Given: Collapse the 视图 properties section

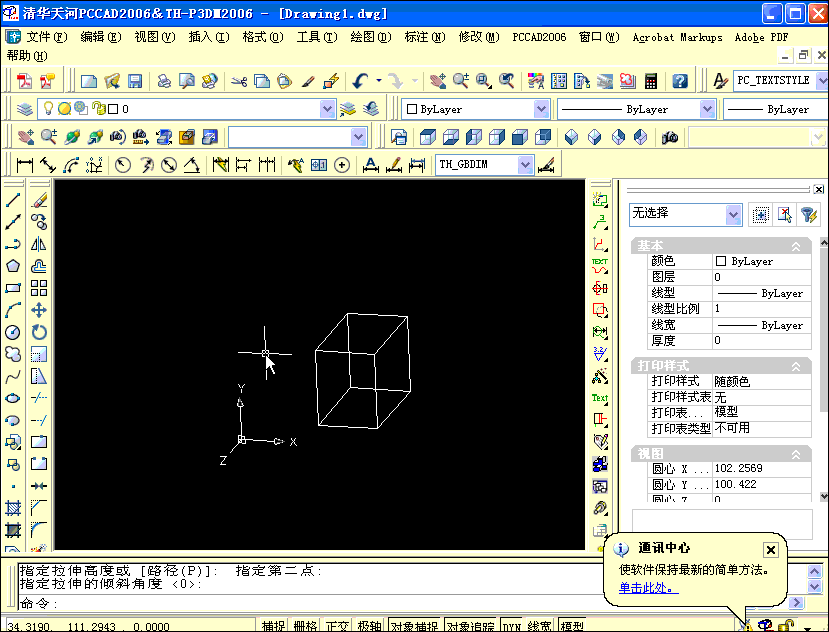Looking at the screenshot, I should 796,454.
